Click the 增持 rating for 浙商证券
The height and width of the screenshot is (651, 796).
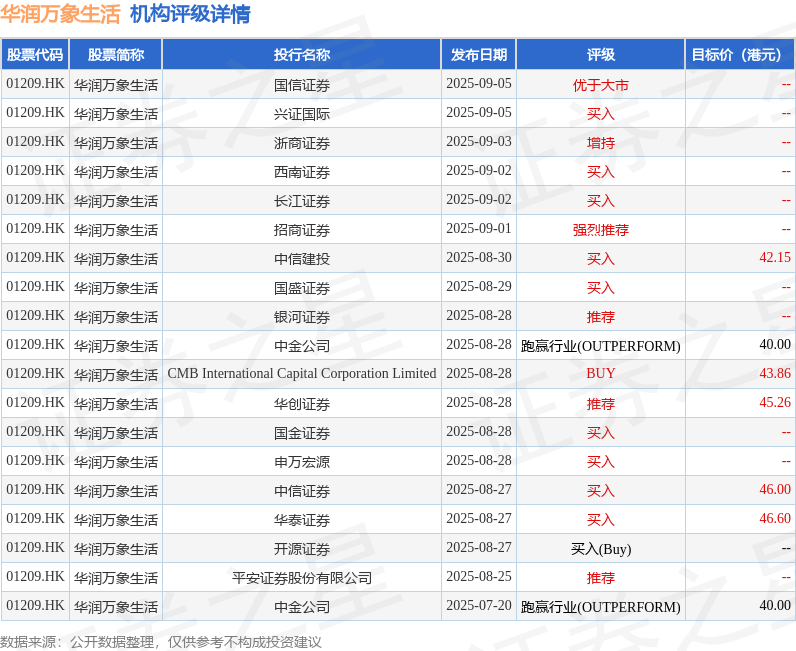(x=601, y=142)
